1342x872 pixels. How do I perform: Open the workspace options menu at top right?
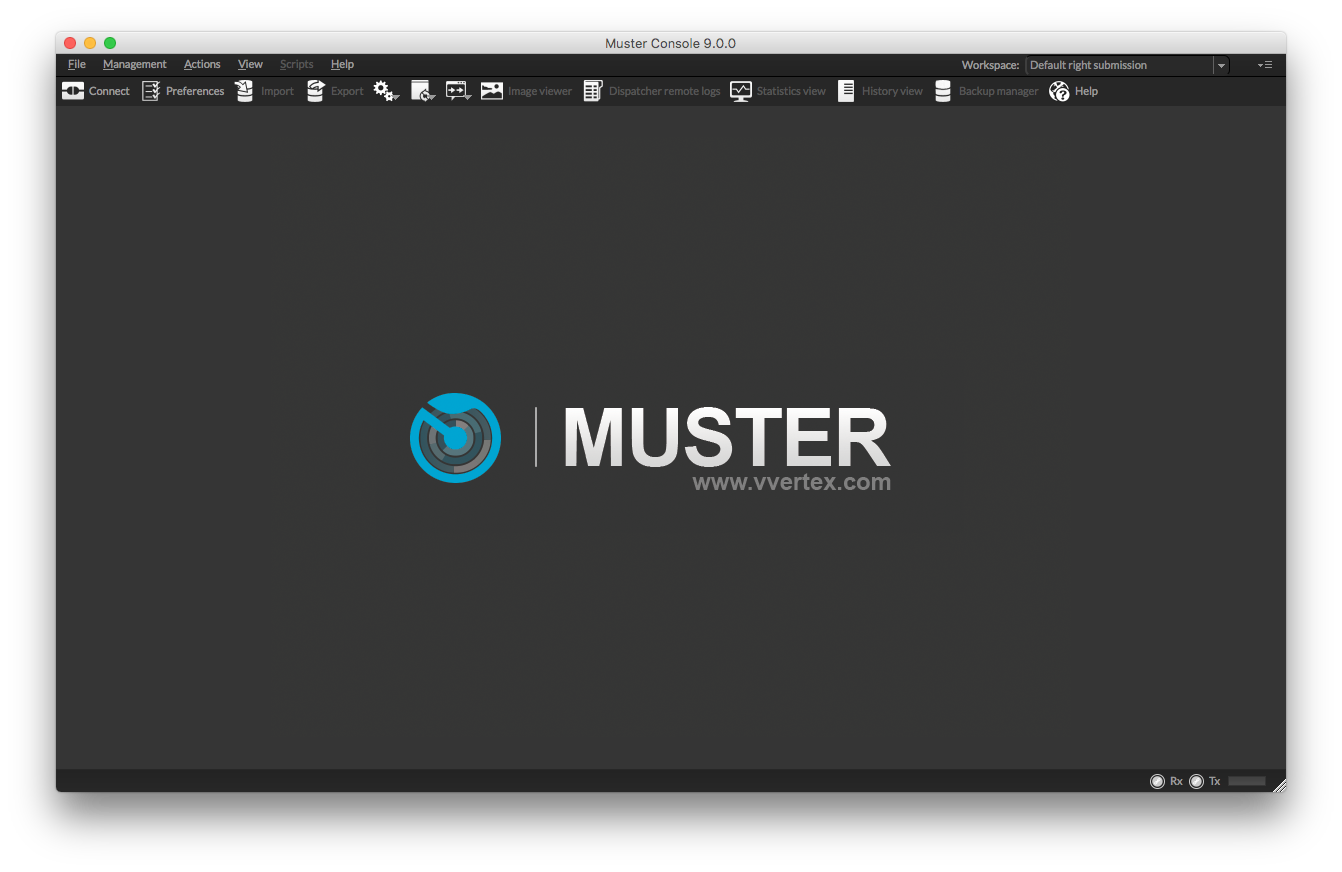(1265, 65)
